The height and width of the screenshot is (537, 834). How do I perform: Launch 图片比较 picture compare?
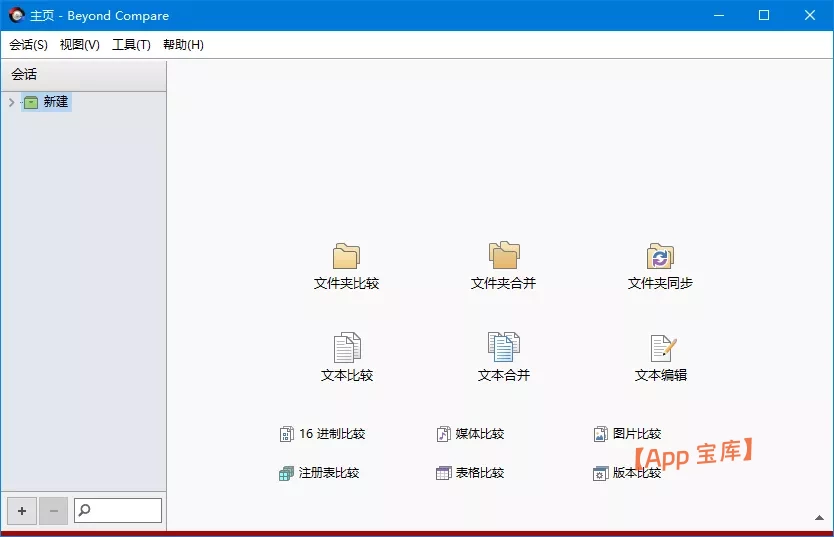[x=627, y=434]
